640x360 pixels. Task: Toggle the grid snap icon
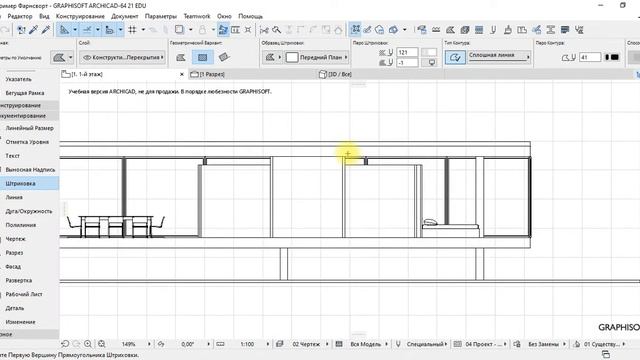(x=132, y=30)
